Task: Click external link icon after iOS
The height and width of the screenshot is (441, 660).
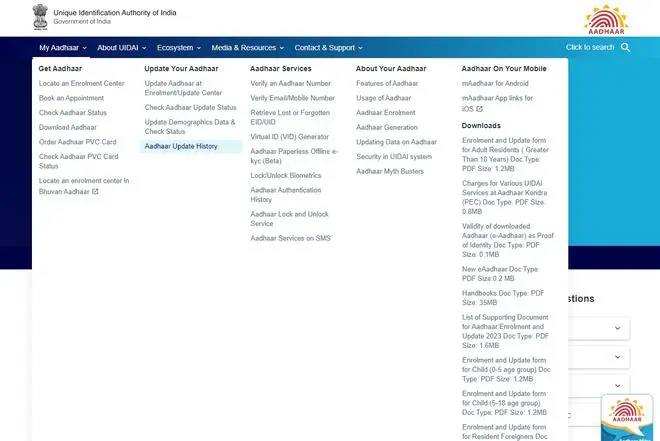Action: click(x=480, y=108)
